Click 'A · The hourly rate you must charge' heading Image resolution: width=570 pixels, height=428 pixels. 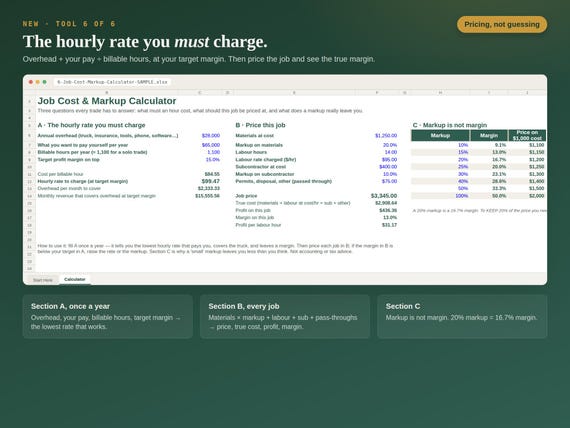coord(91,125)
